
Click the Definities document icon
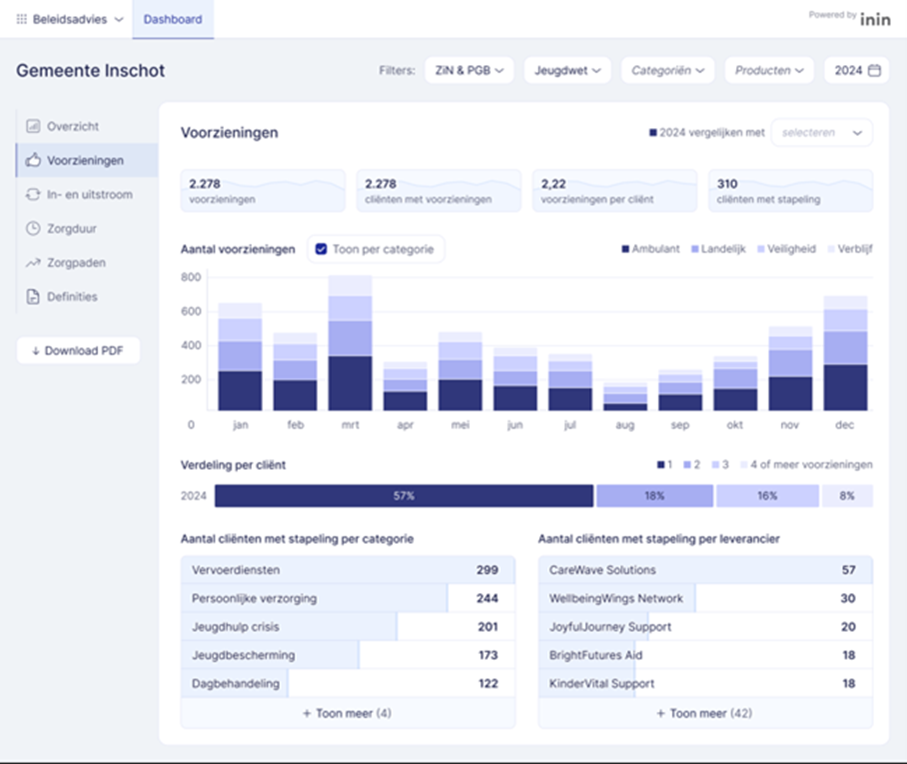[x=33, y=297]
